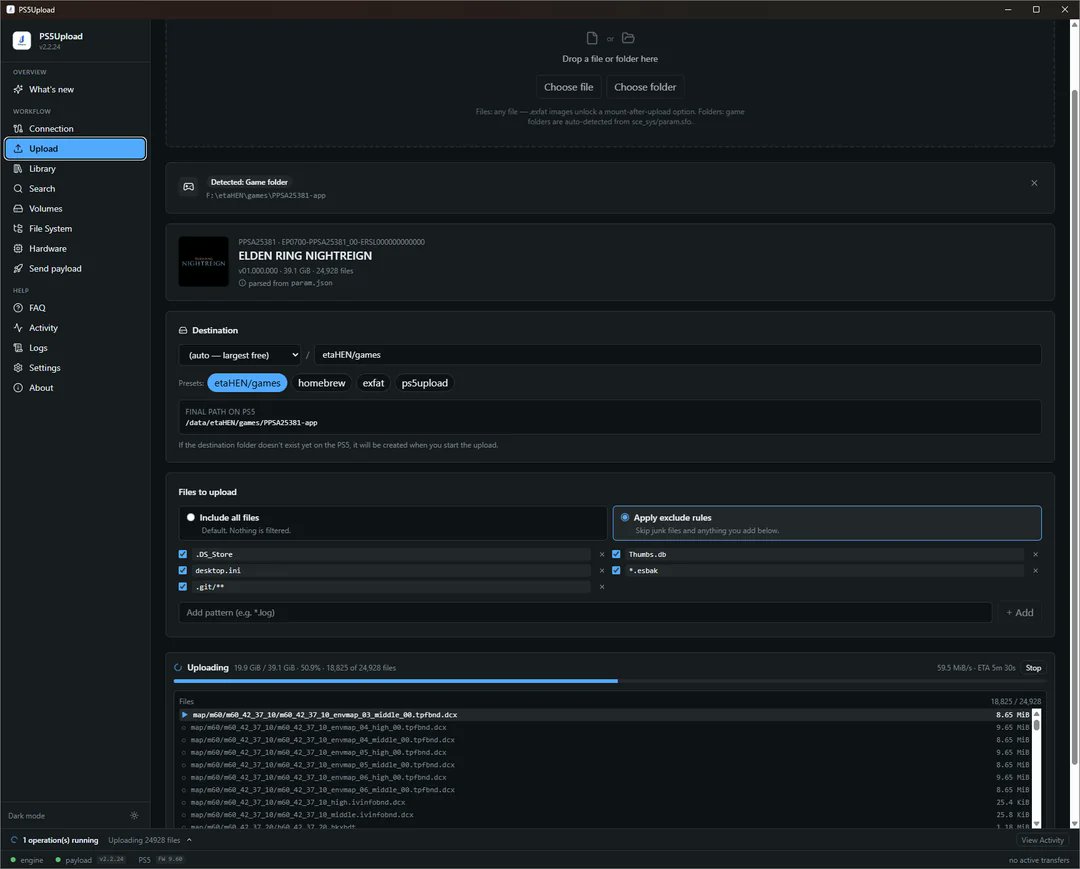The width and height of the screenshot is (1080, 869).
Task: Click the Elden Ring Nightreign thumbnail
Action: [203, 262]
